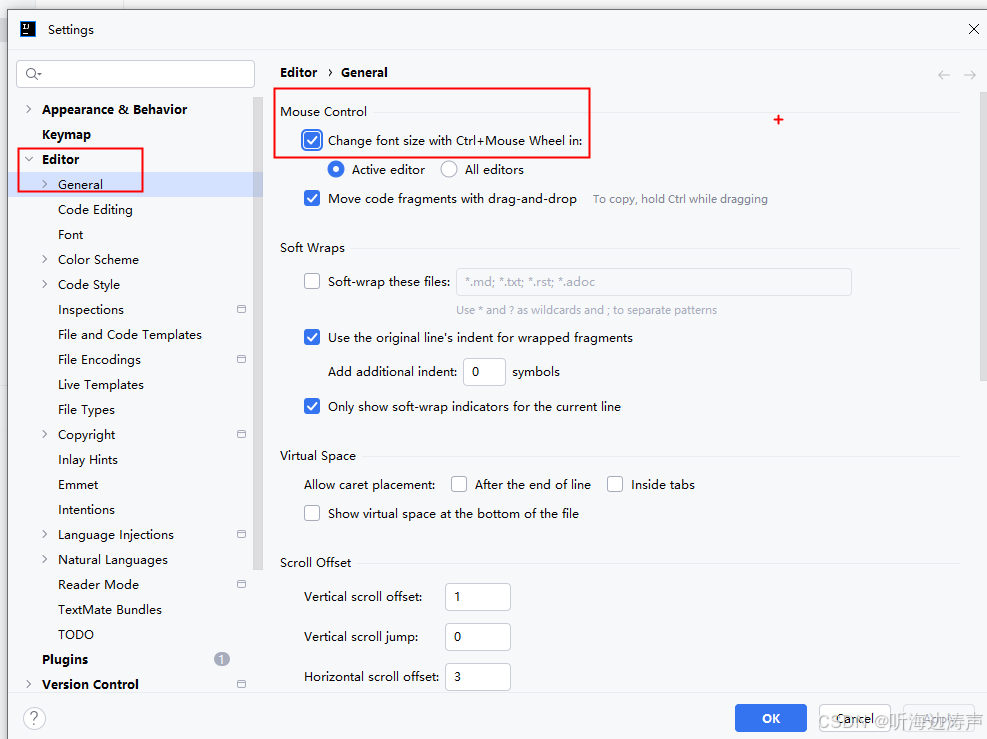
Task: Click the forward navigation arrow
Action: click(969, 75)
